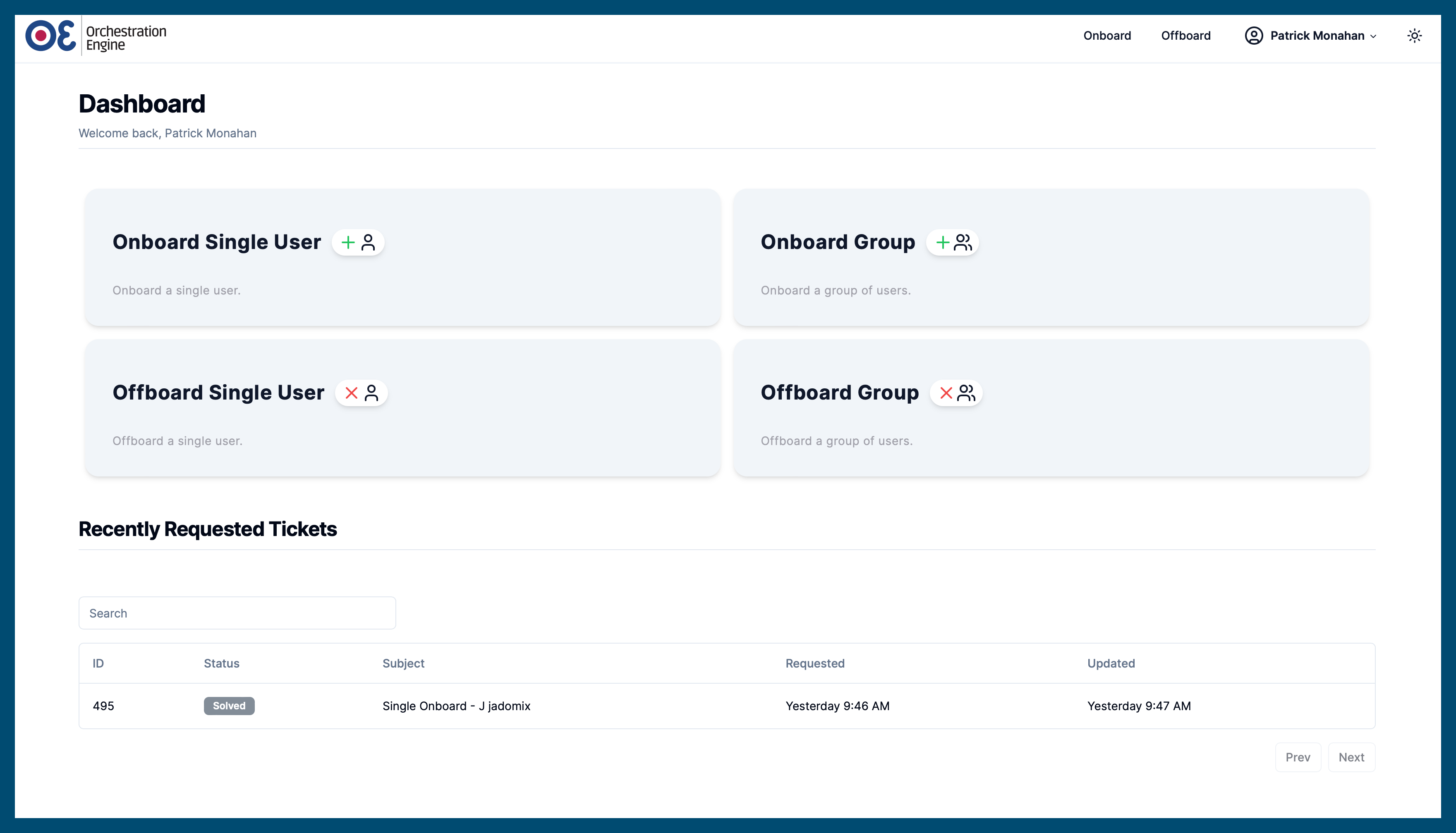
Task: Click requested time 'Yesterday 9:46 AM'
Action: 837,706
